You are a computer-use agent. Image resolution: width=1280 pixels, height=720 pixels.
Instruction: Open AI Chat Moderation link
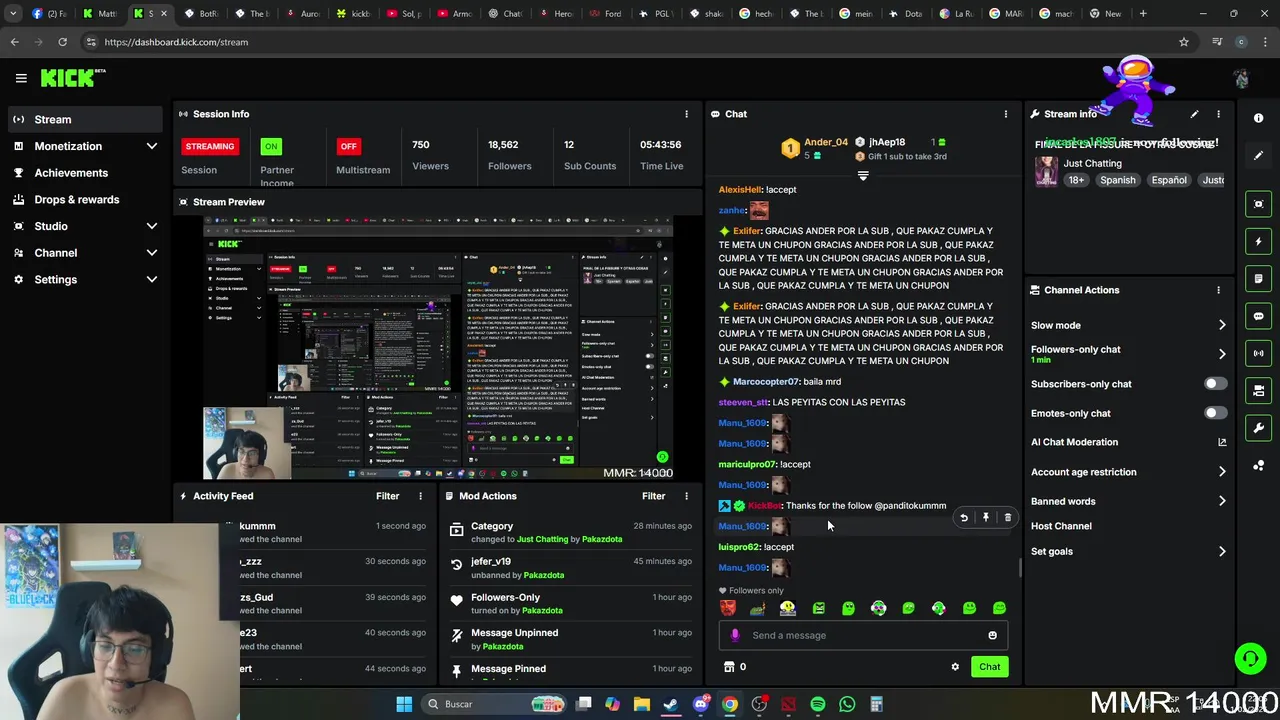tap(1129, 442)
